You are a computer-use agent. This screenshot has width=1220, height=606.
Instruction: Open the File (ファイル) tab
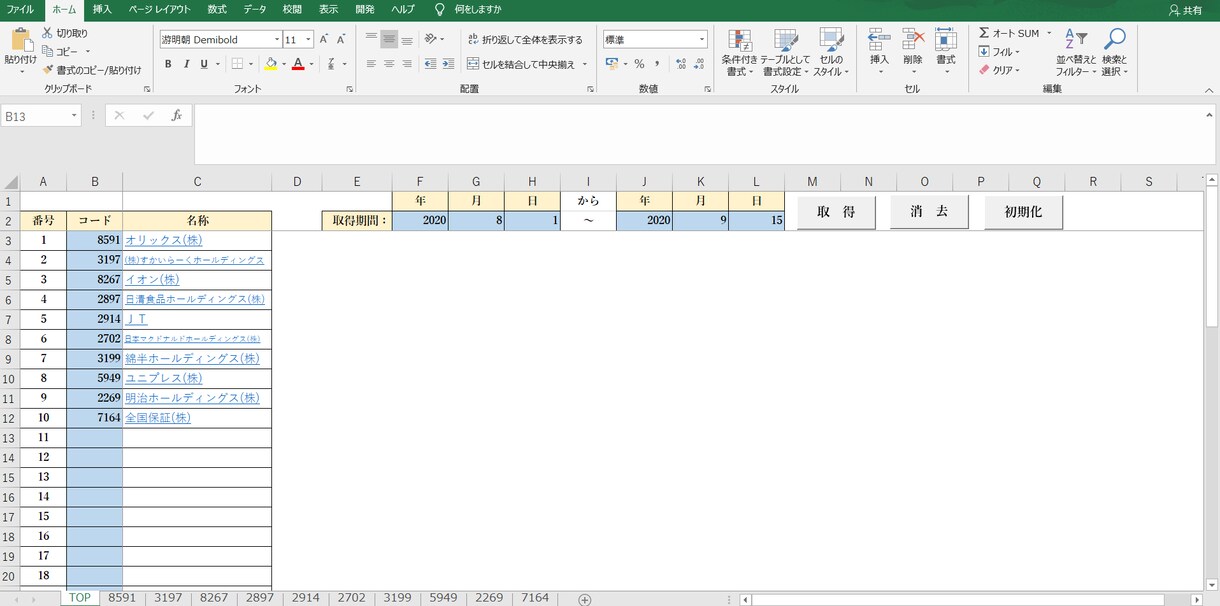[20, 9]
